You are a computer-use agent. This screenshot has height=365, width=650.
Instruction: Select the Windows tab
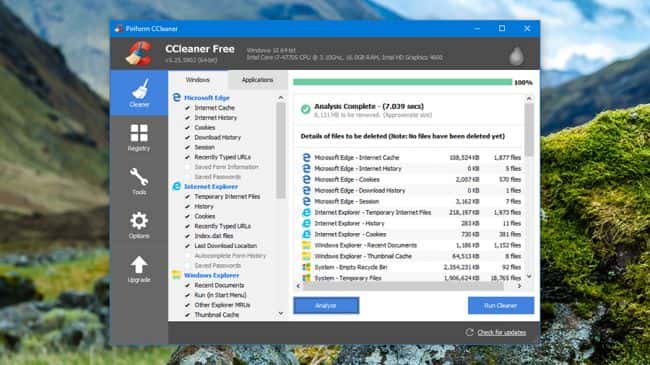pyautogui.click(x=198, y=80)
